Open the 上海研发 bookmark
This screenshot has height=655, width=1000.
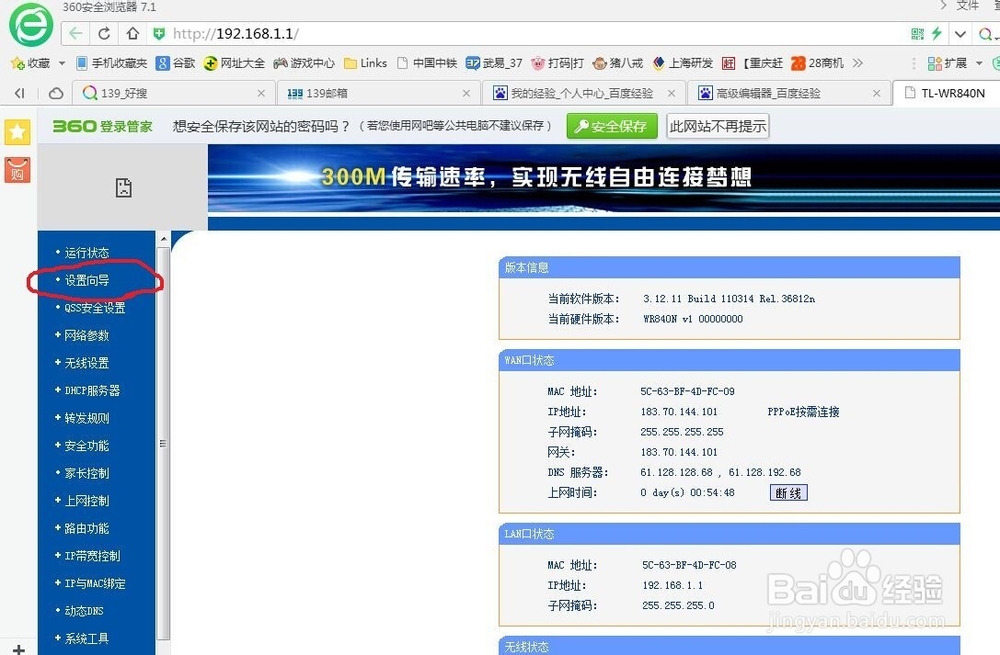tap(682, 63)
